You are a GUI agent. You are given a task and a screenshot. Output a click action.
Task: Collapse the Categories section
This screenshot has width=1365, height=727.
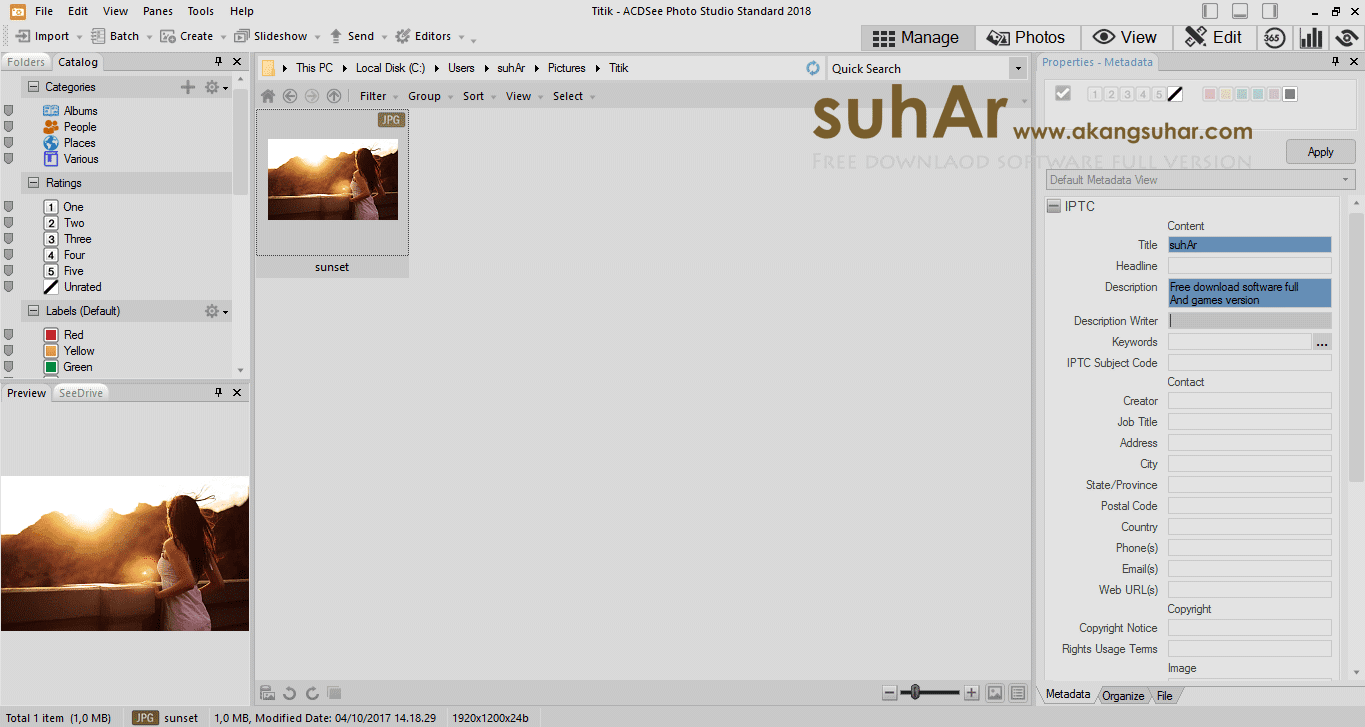[x=33, y=87]
